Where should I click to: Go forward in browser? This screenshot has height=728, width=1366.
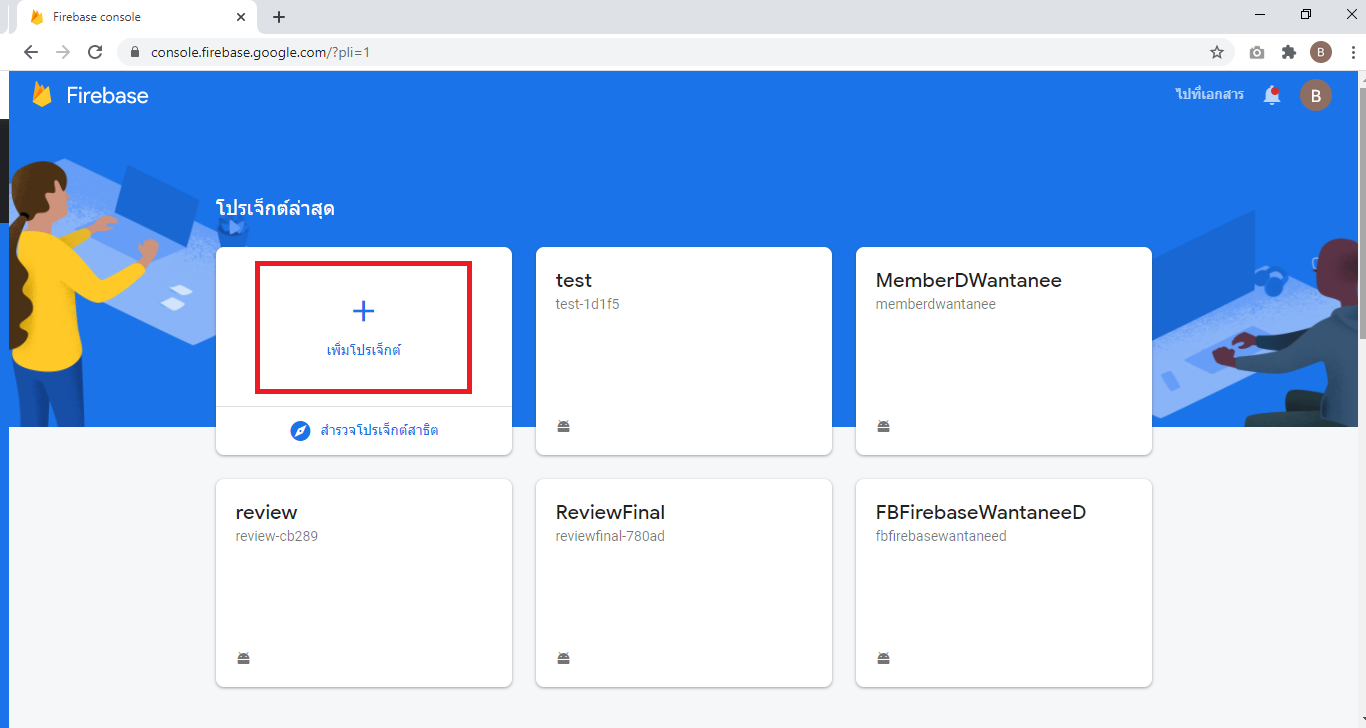(x=63, y=52)
